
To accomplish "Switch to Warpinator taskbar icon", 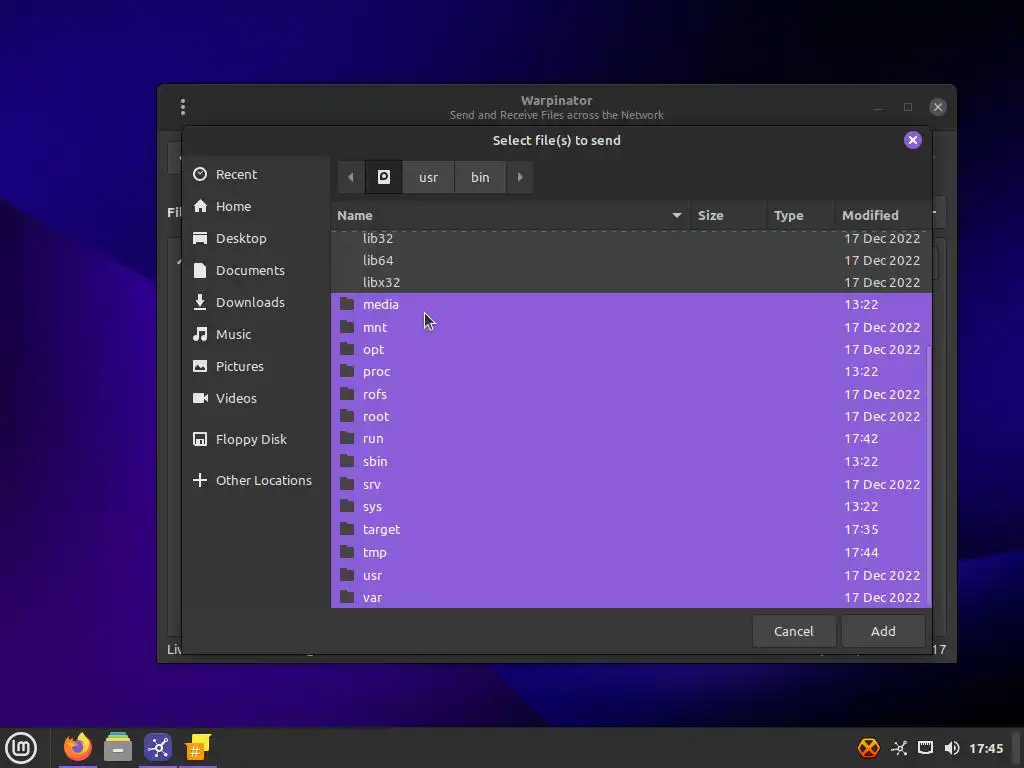I will click(158, 748).
